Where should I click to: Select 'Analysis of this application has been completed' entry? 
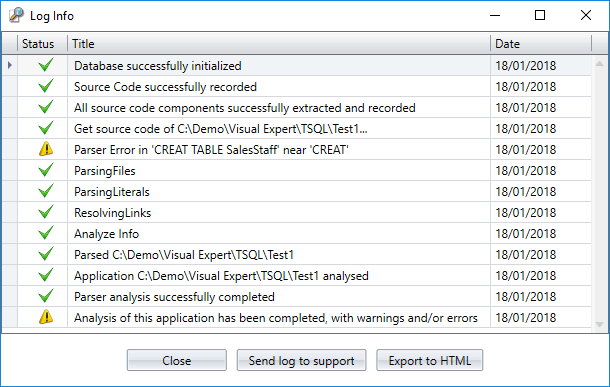[275, 318]
